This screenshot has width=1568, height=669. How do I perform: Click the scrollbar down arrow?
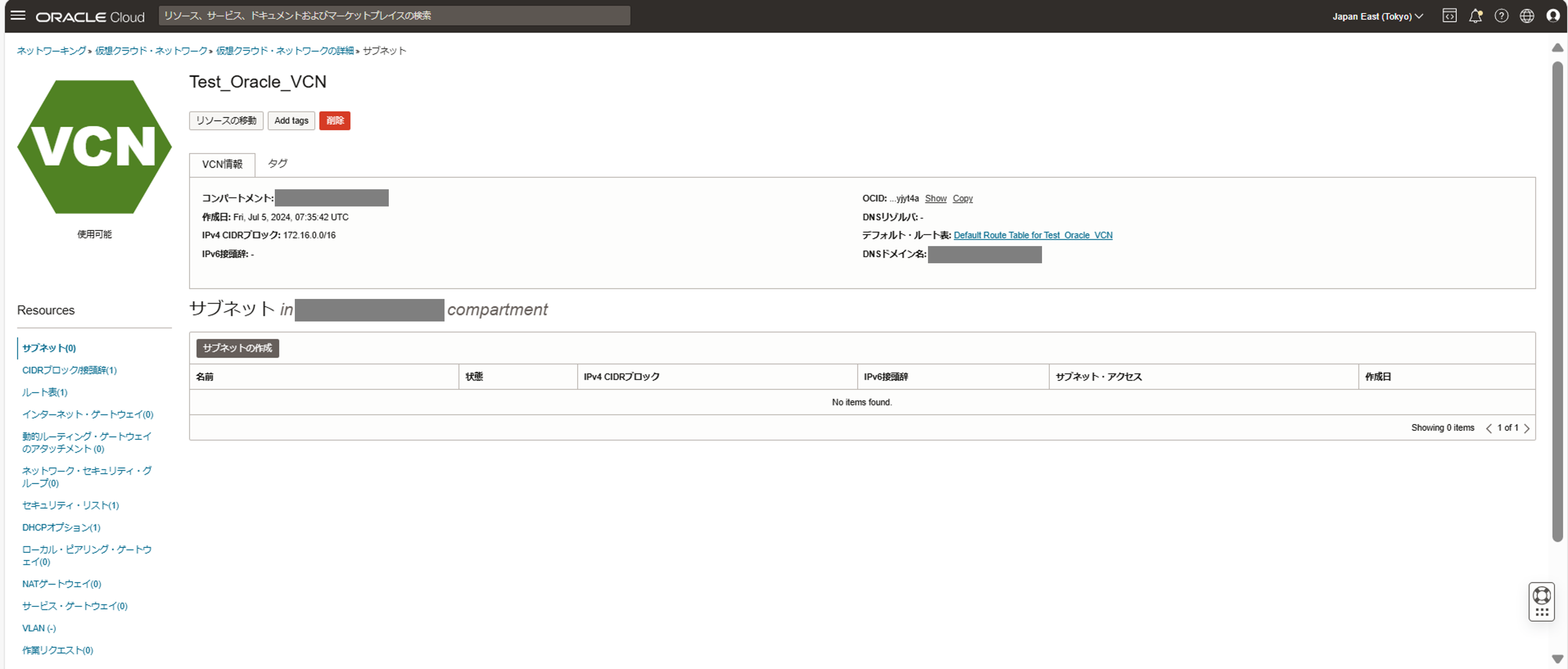(1557, 659)
